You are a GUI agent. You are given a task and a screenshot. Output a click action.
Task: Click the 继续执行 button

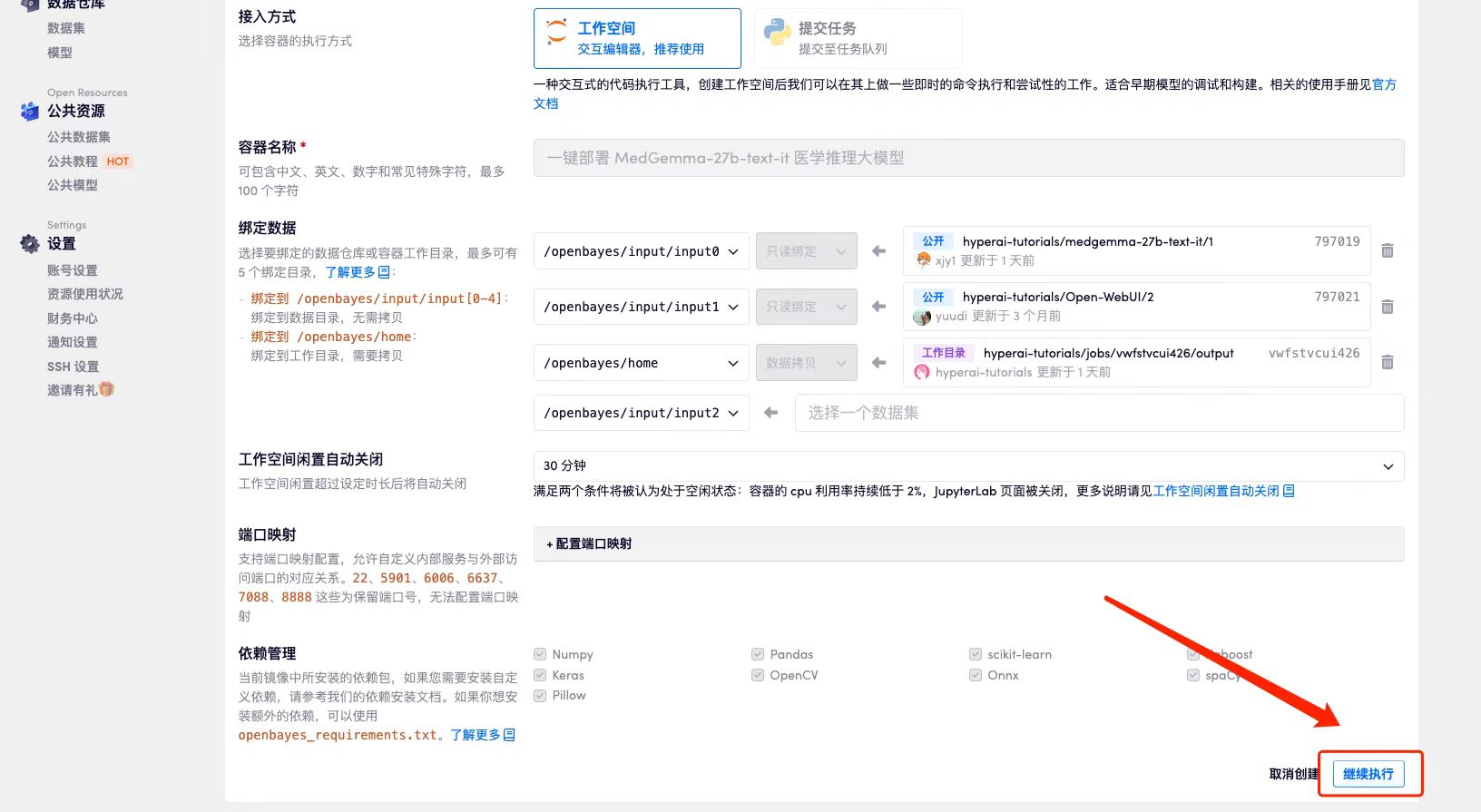(1368, 774)
